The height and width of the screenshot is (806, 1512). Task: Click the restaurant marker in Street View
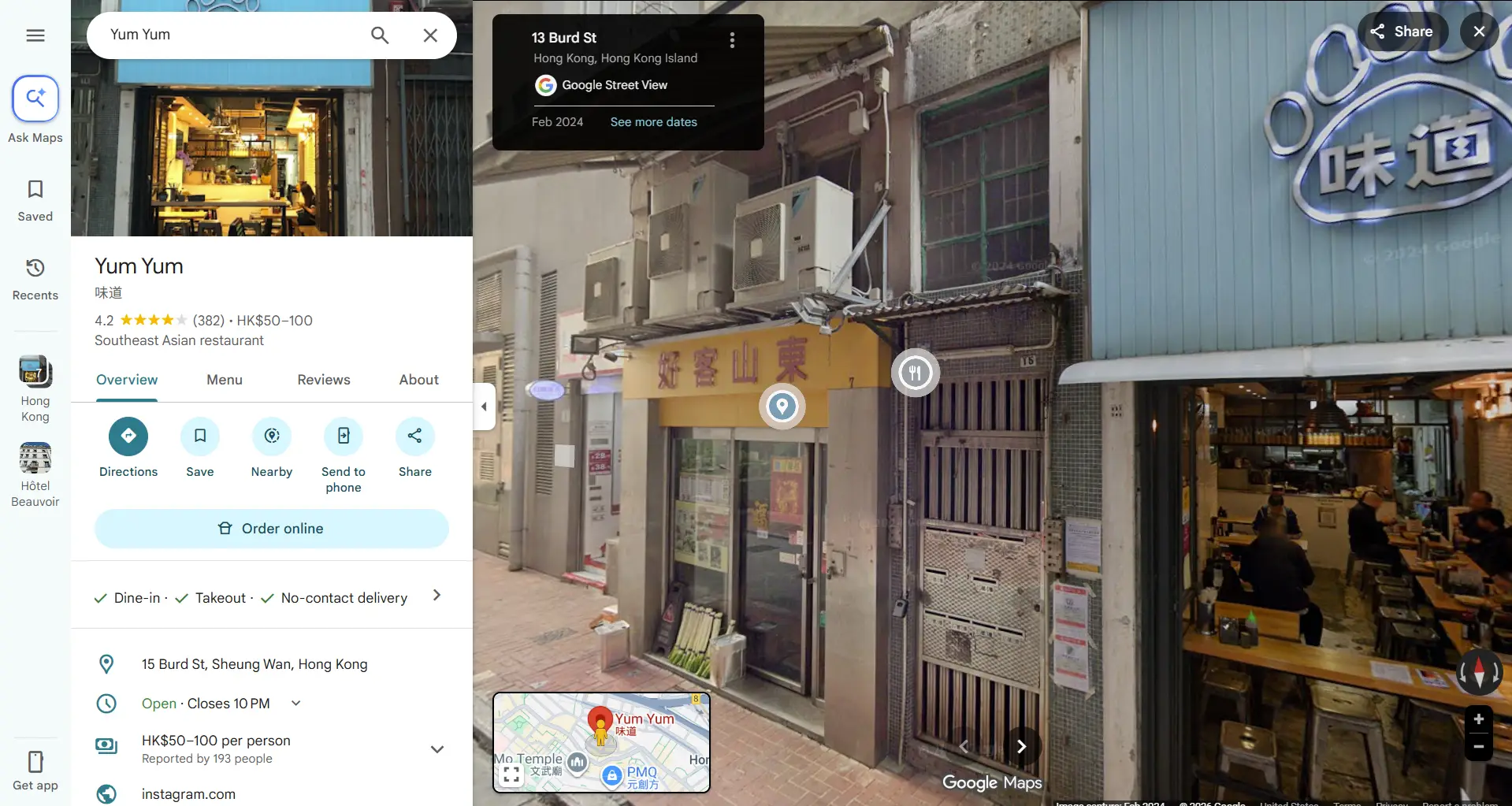pyautogui.click(x=915, y=373)
